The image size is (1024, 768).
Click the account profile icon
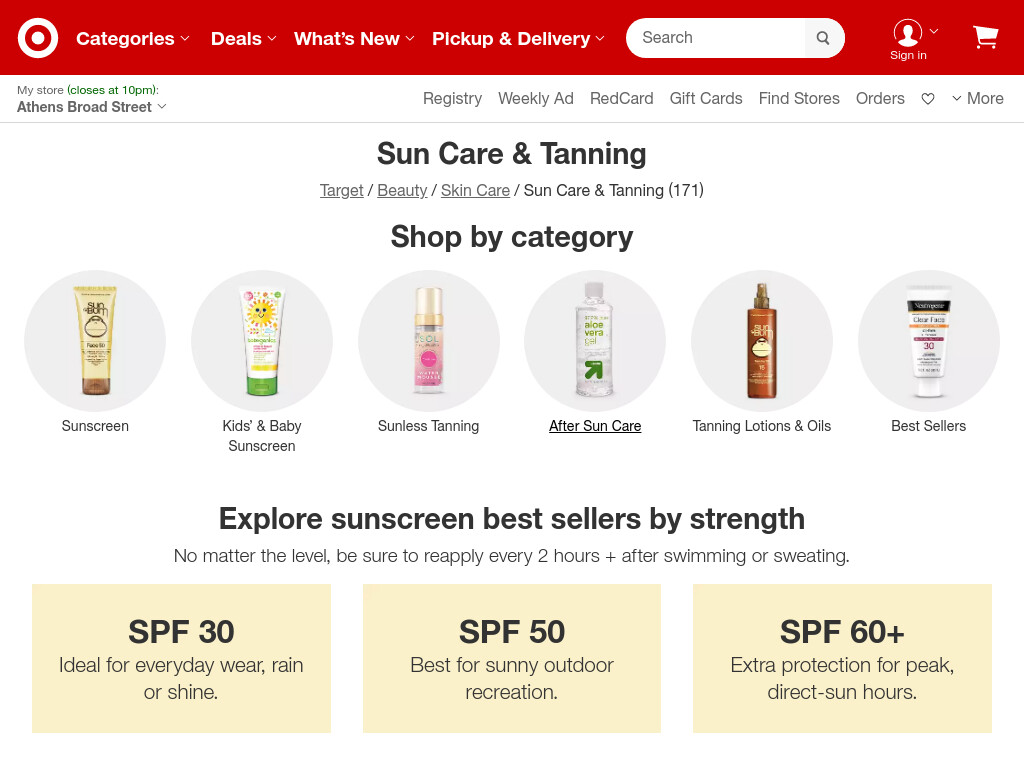pyautogui.click(x=908, y=32)
